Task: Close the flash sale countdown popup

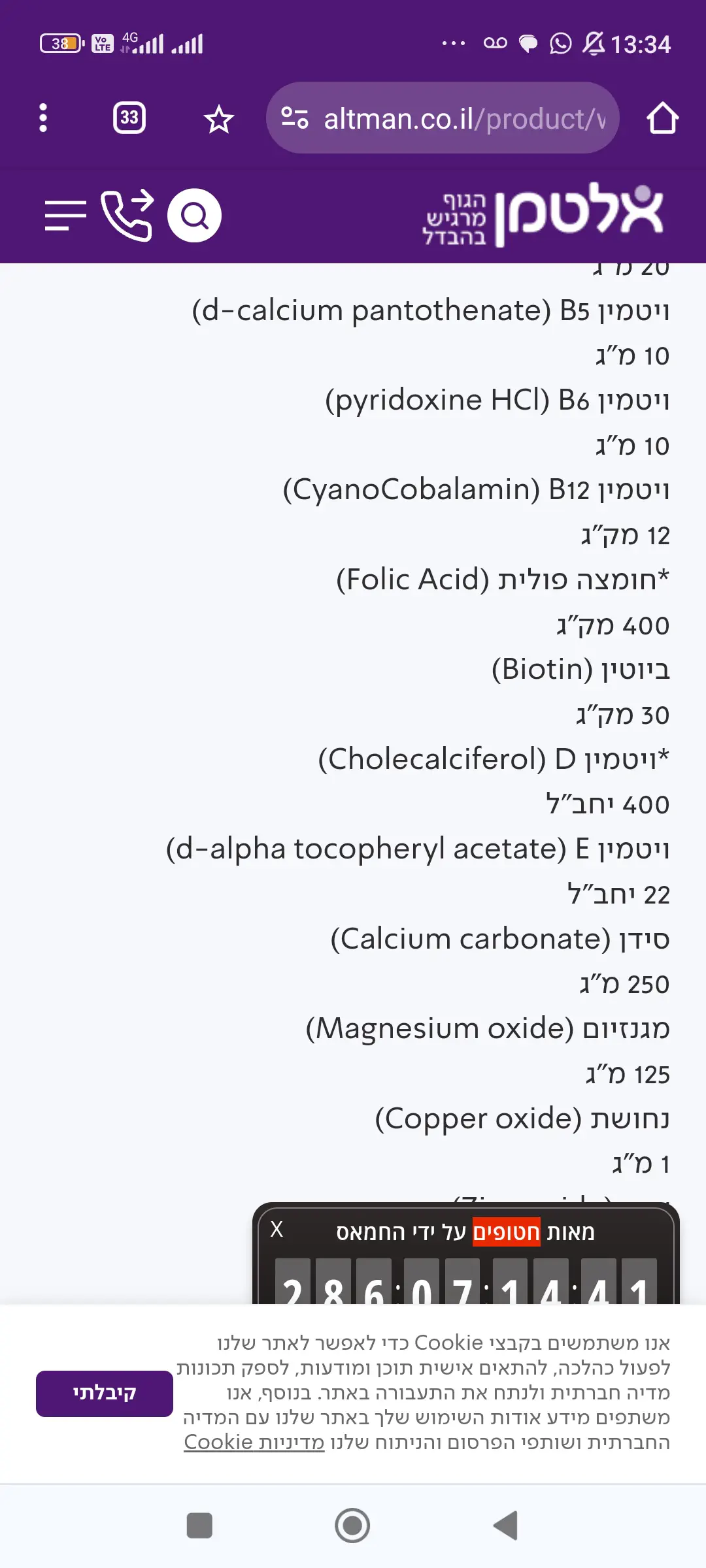Action: tap(277, 1230)
